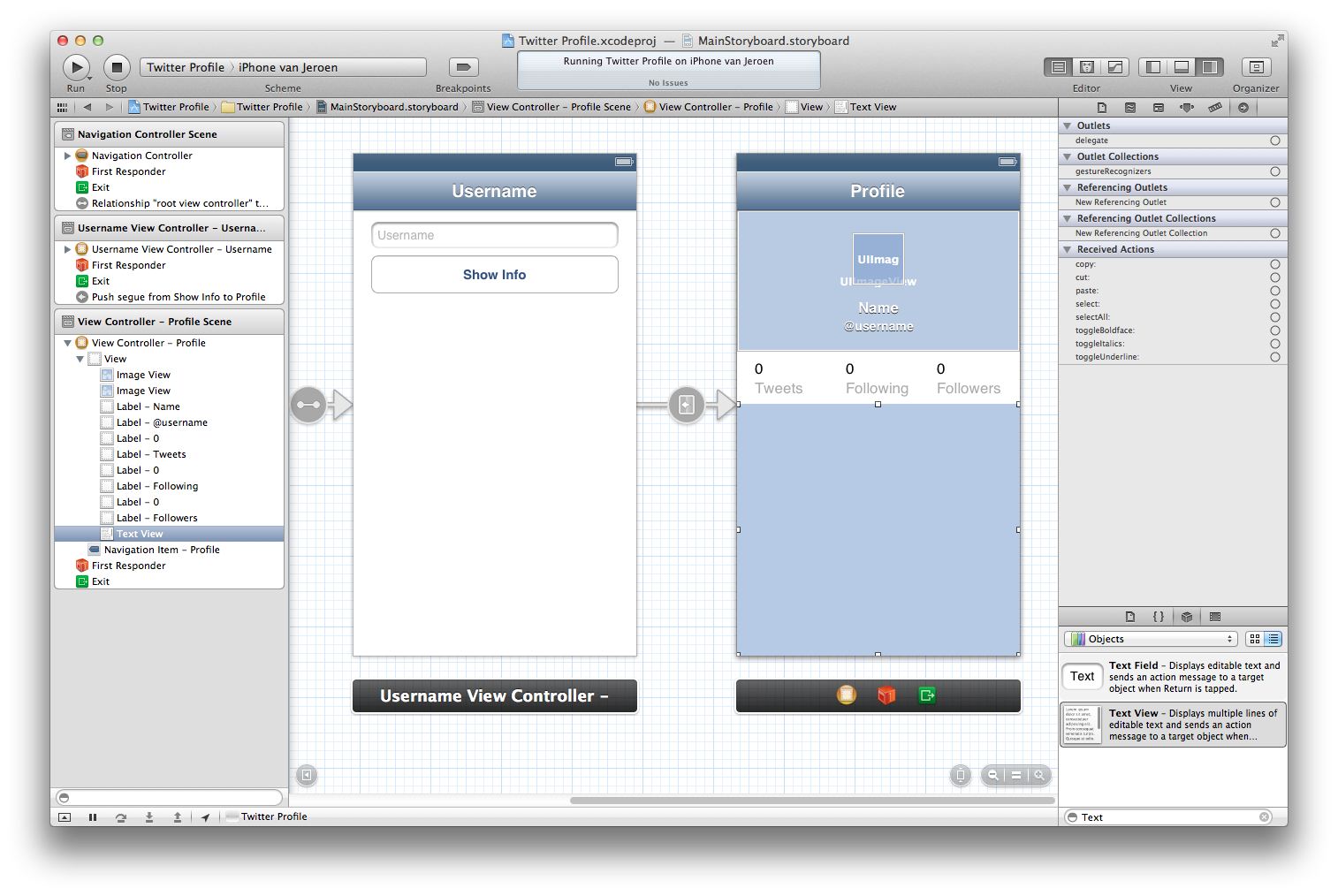This screenshot has width=1338, height=896.
Task: Go back in editor history
Action: 87,107
